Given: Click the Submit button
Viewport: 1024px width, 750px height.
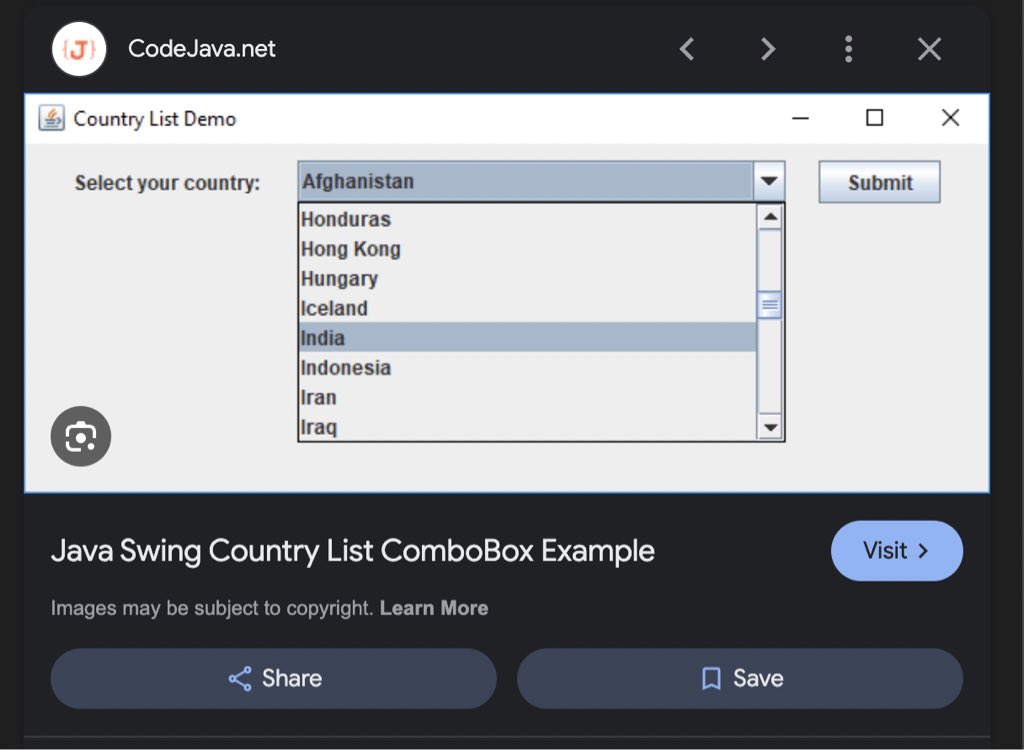Looking at the screenshot, I should (x=880, y=182).
